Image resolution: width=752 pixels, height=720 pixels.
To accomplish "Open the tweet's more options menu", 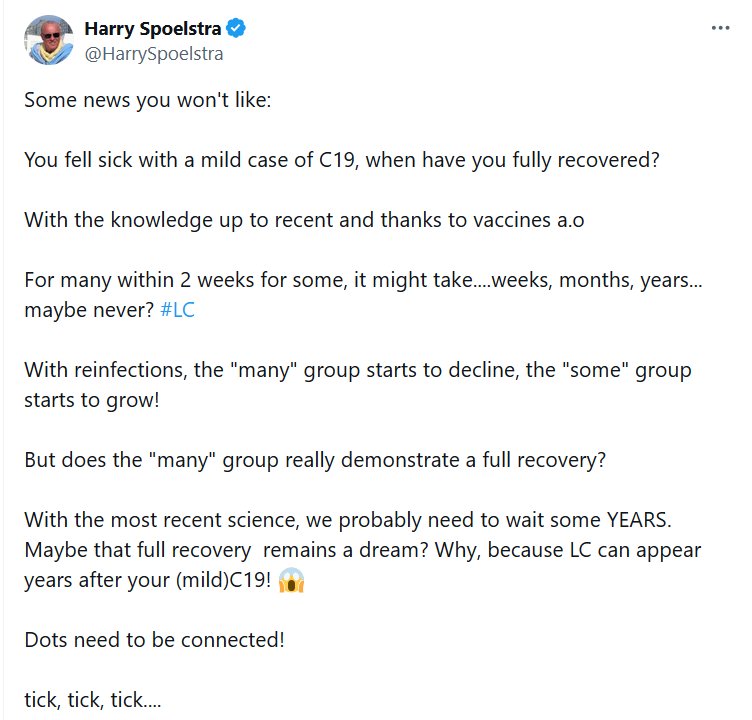I will [x=720, y=28].
